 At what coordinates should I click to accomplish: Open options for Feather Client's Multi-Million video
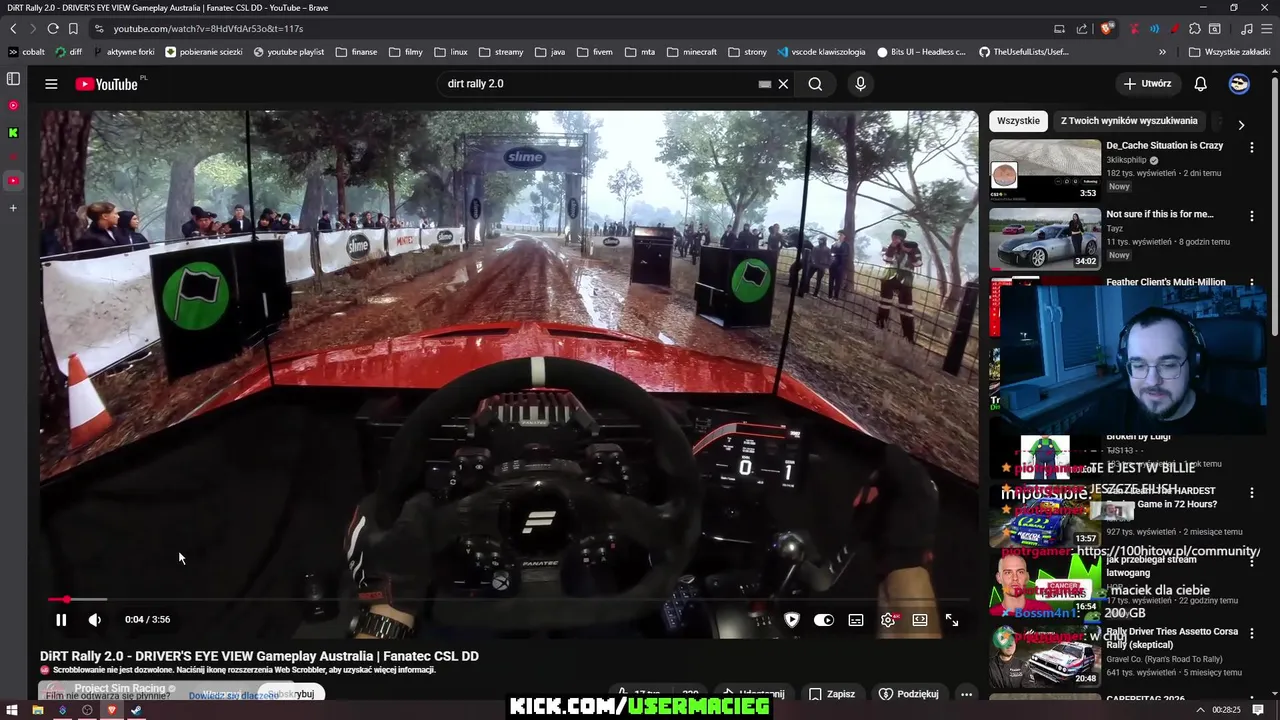pyautogui.click(x=1251, y=284)
